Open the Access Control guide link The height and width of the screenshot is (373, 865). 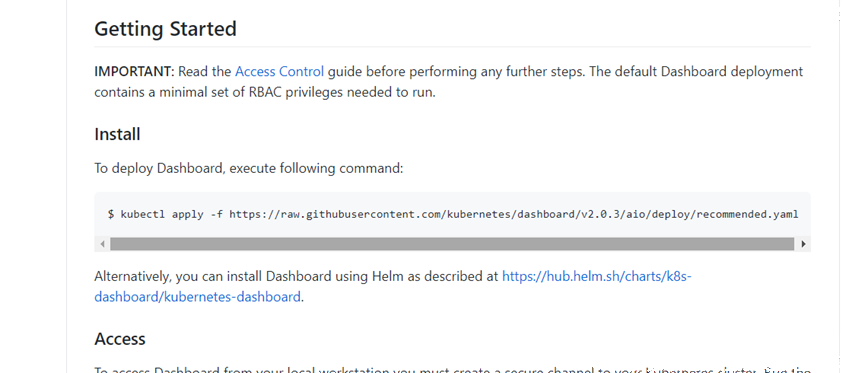pyautogui.click(x=279, y=72)
